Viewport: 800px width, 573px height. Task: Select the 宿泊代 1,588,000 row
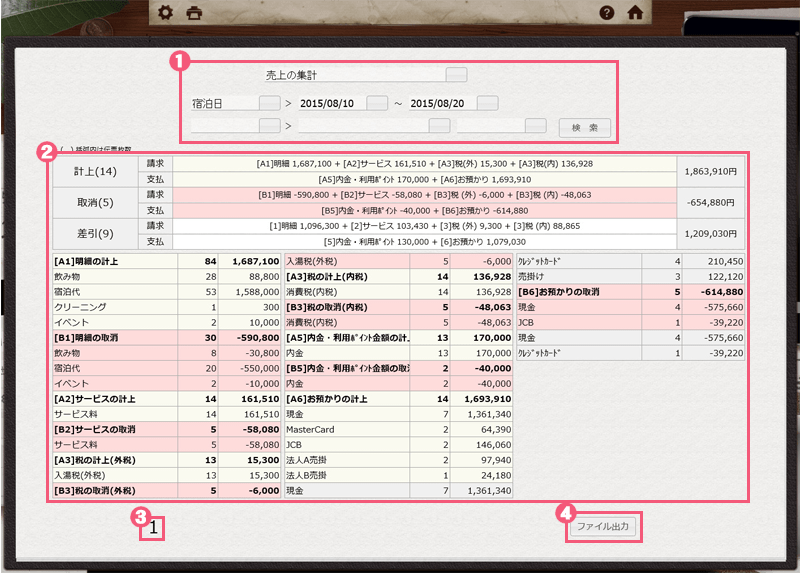click(166, 292)
